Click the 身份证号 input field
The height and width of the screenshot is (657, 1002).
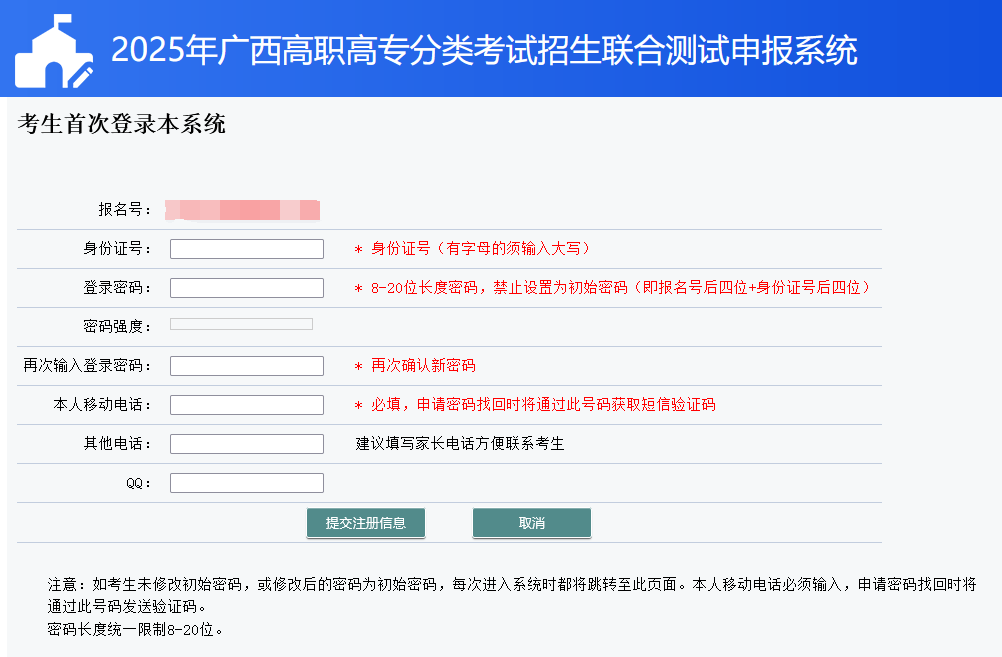point(247,249)
